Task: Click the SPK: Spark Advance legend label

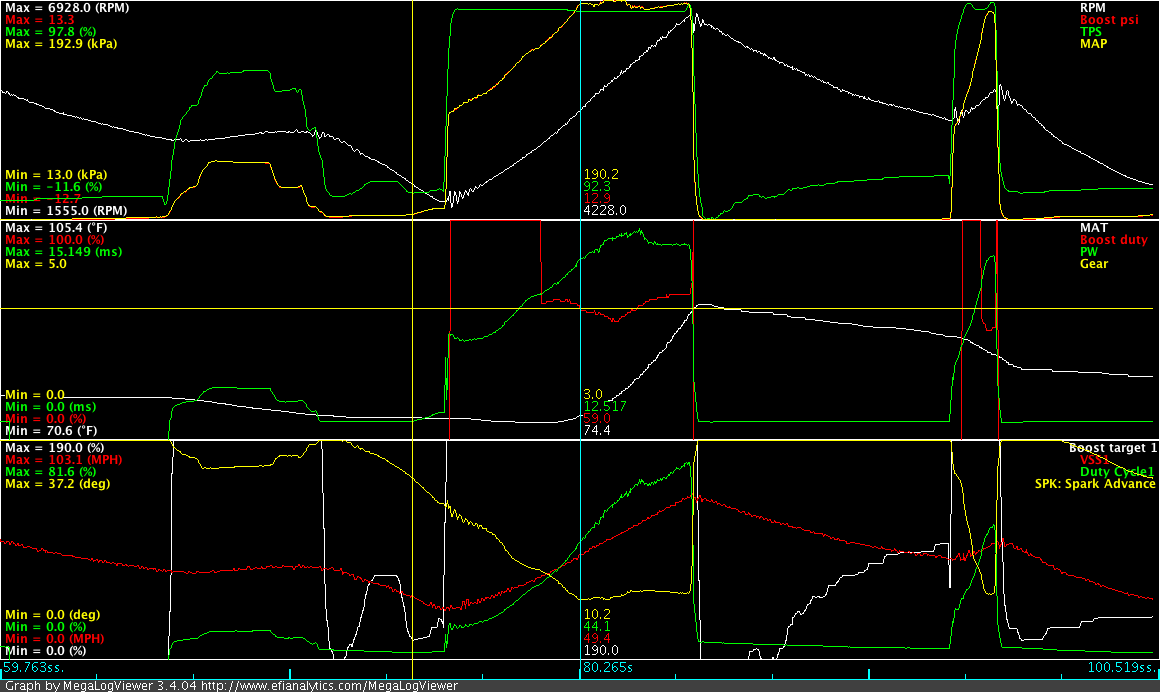Action: pyautogui.click(x=1094, y=483)
